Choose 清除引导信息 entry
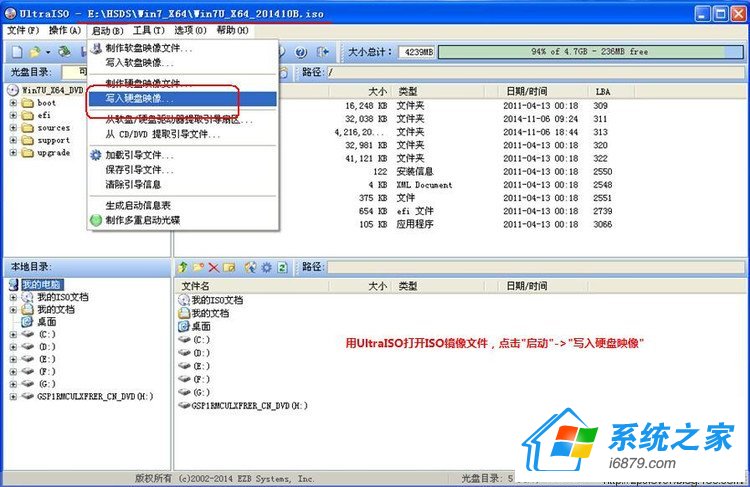Viewport: 750px width, 487px height. pyautogui.click(x=183, y=184)
